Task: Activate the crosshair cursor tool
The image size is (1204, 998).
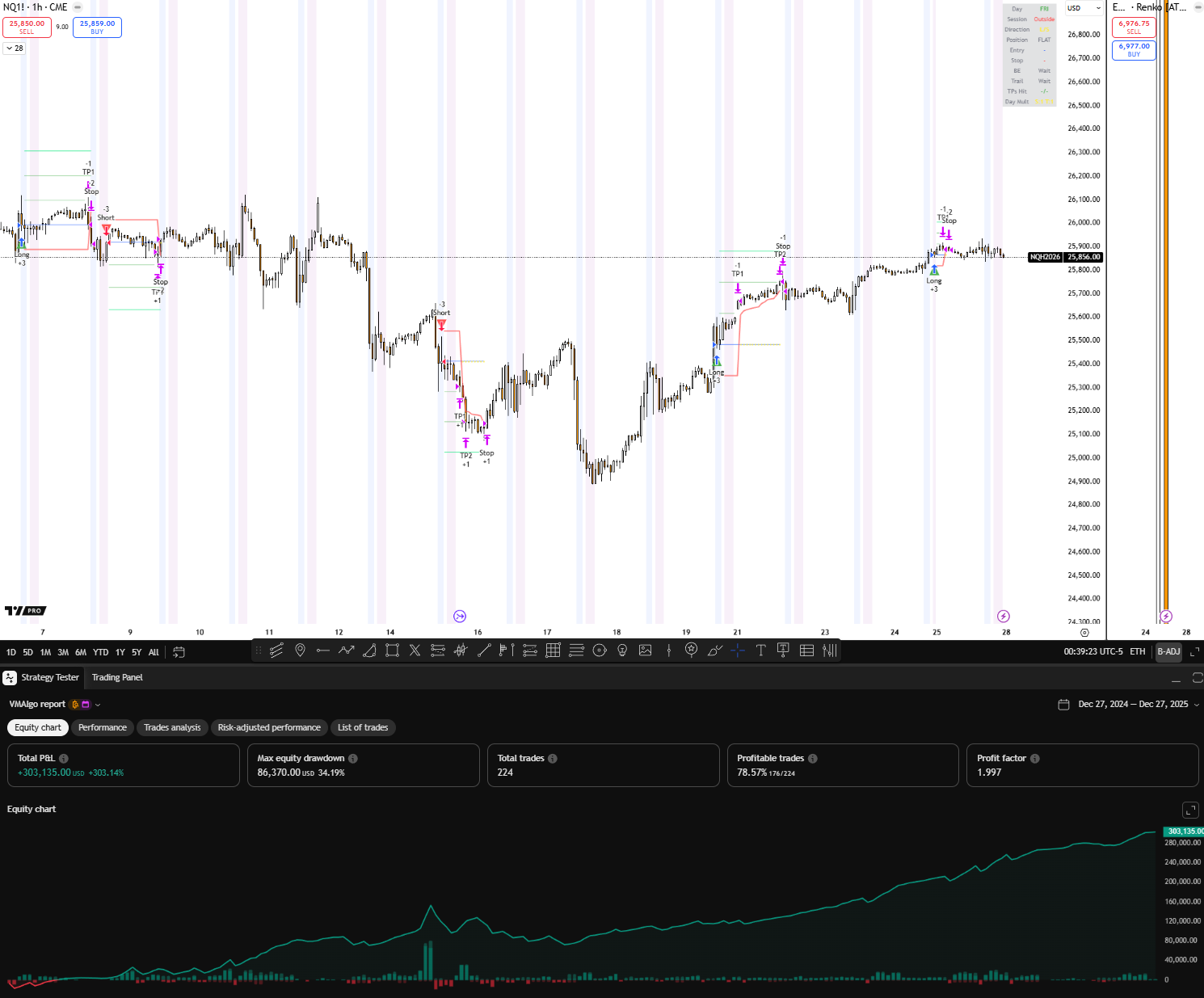Action: (x=737, y=651)
